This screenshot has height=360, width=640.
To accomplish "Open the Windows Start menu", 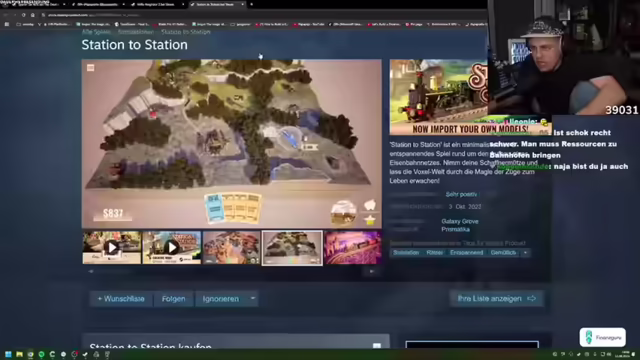I will coord(8,354).
